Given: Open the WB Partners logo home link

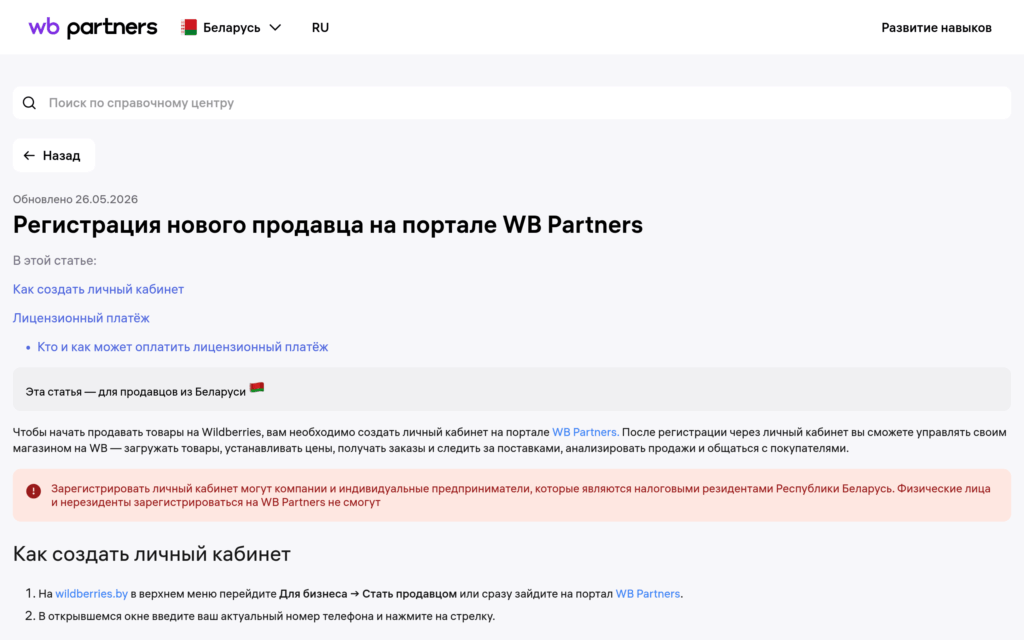Looking at the screenshot, I should [x=93, y=27].
